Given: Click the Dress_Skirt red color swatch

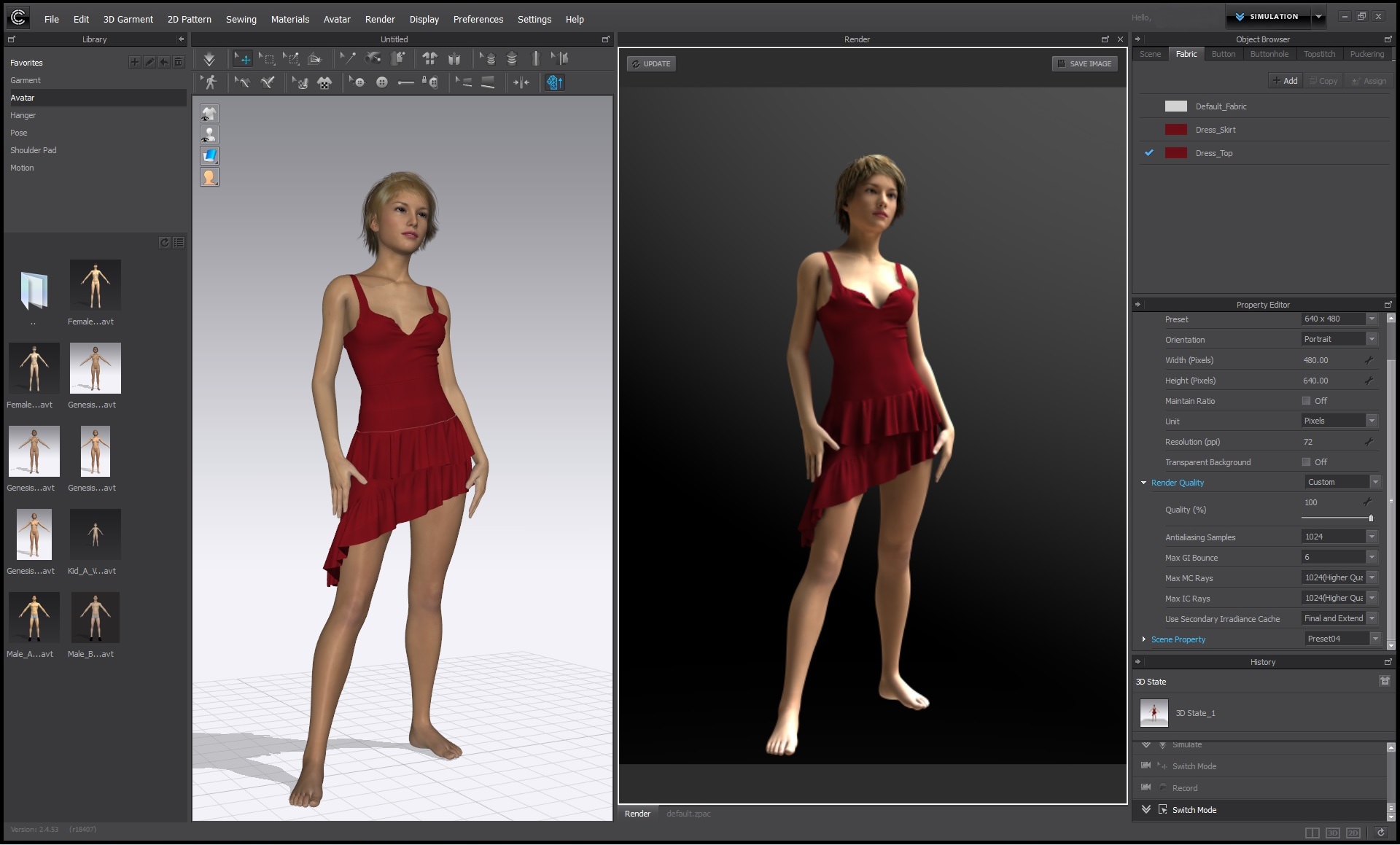Looking at the screenshot, I should tap(1175, 130).
